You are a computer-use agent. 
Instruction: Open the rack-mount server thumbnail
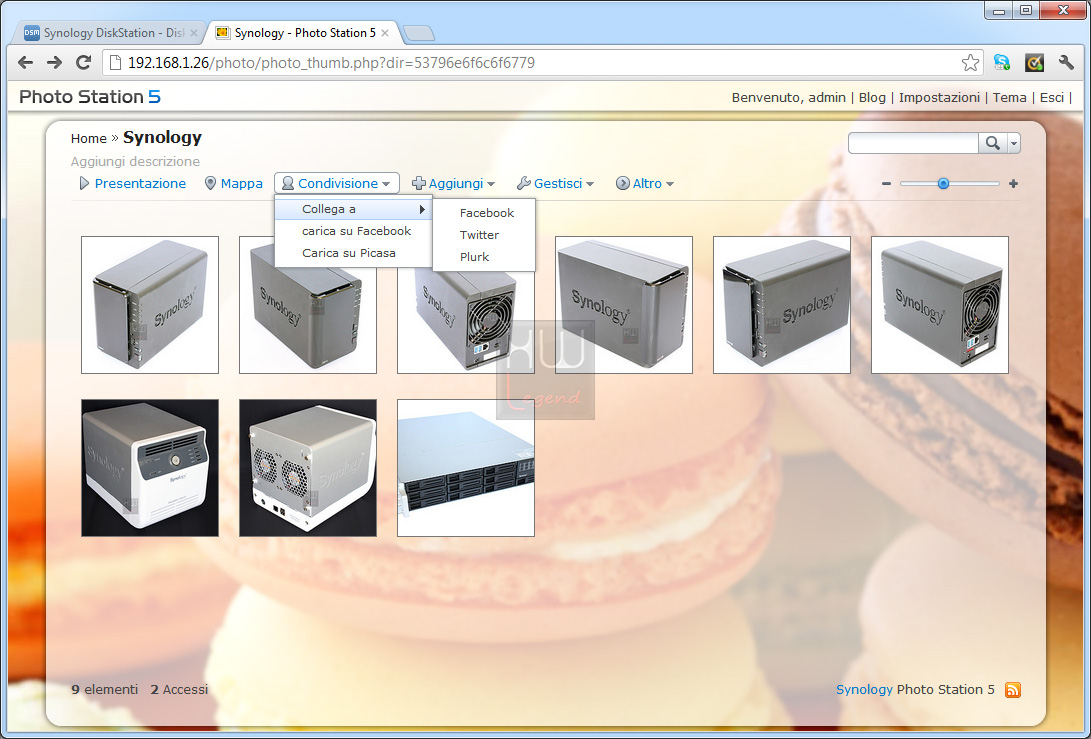pos(465,468)
